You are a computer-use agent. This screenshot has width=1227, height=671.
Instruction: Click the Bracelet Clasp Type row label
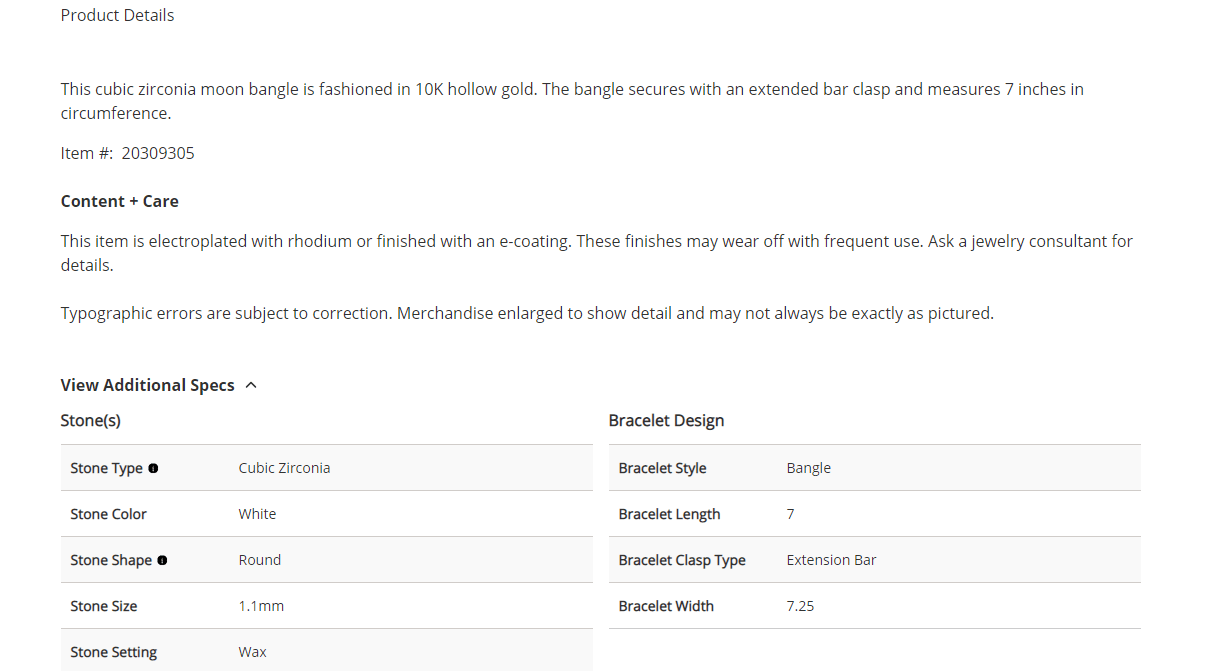[x=682, y=560]
